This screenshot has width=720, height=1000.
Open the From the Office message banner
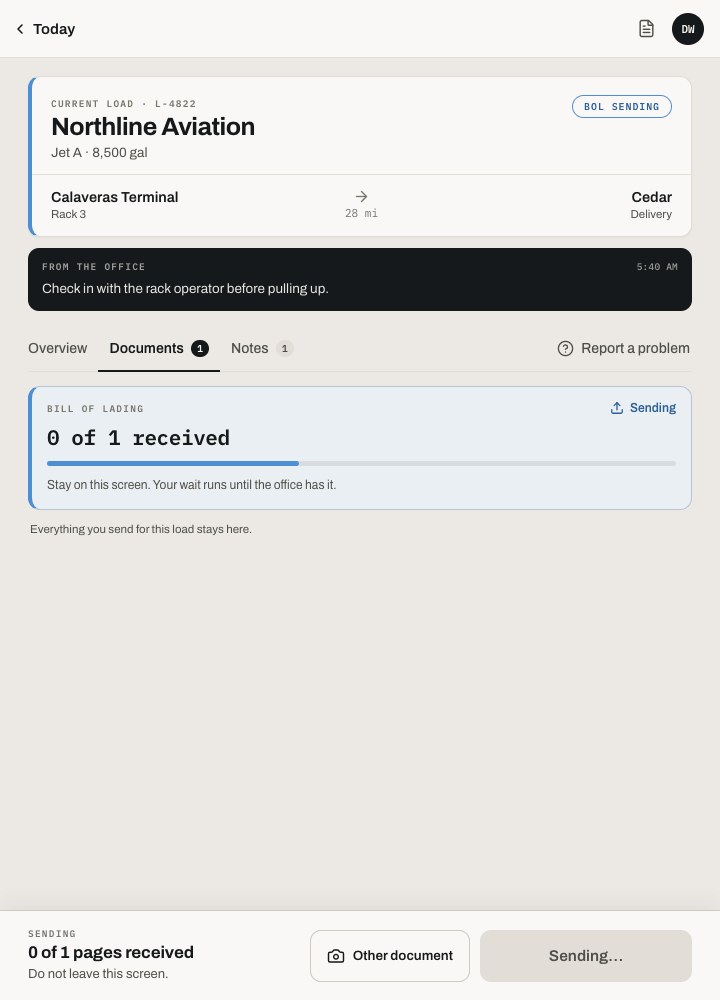tap(360, 279)
